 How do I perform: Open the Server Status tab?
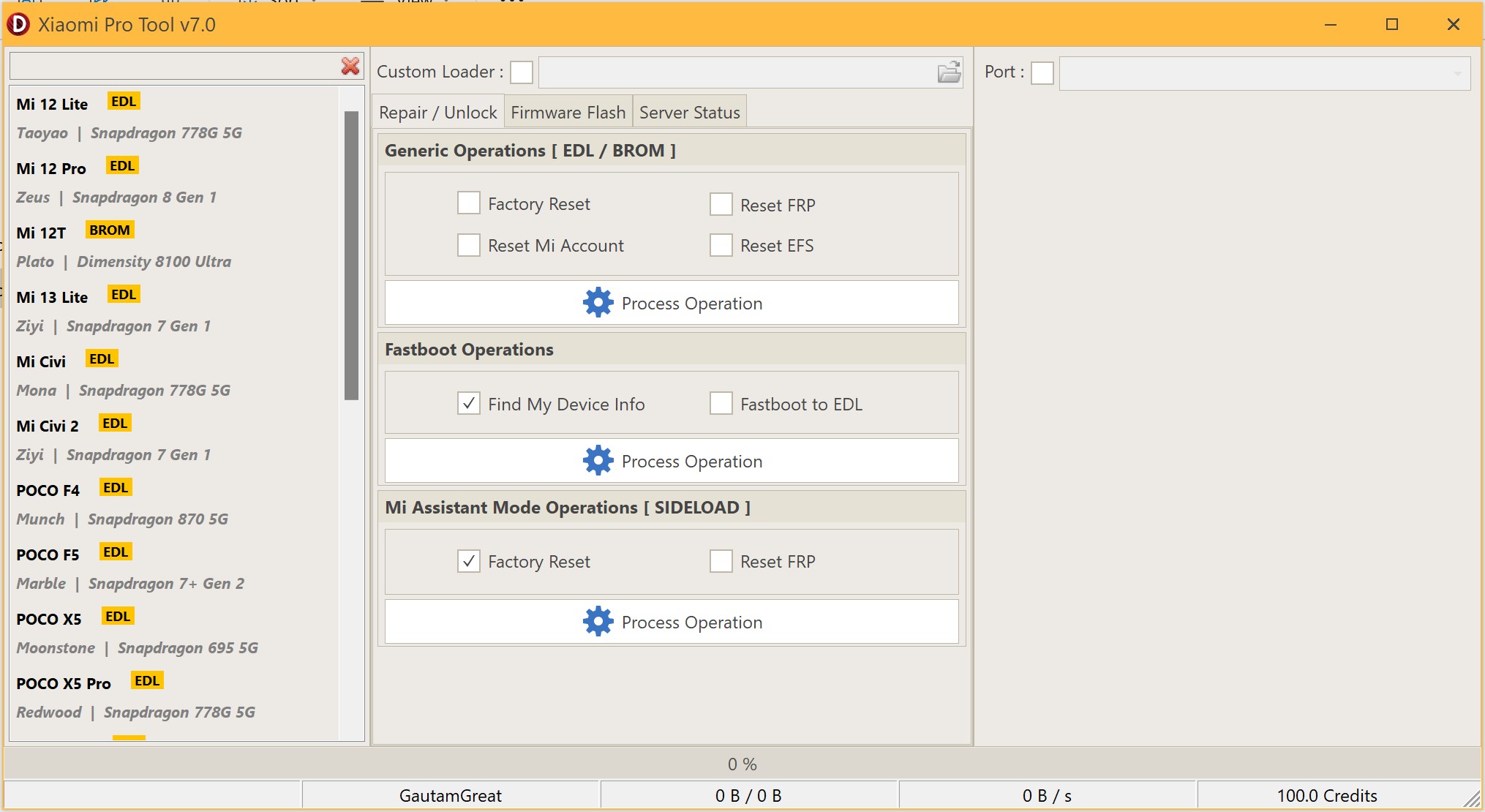(x=689, y=112)
